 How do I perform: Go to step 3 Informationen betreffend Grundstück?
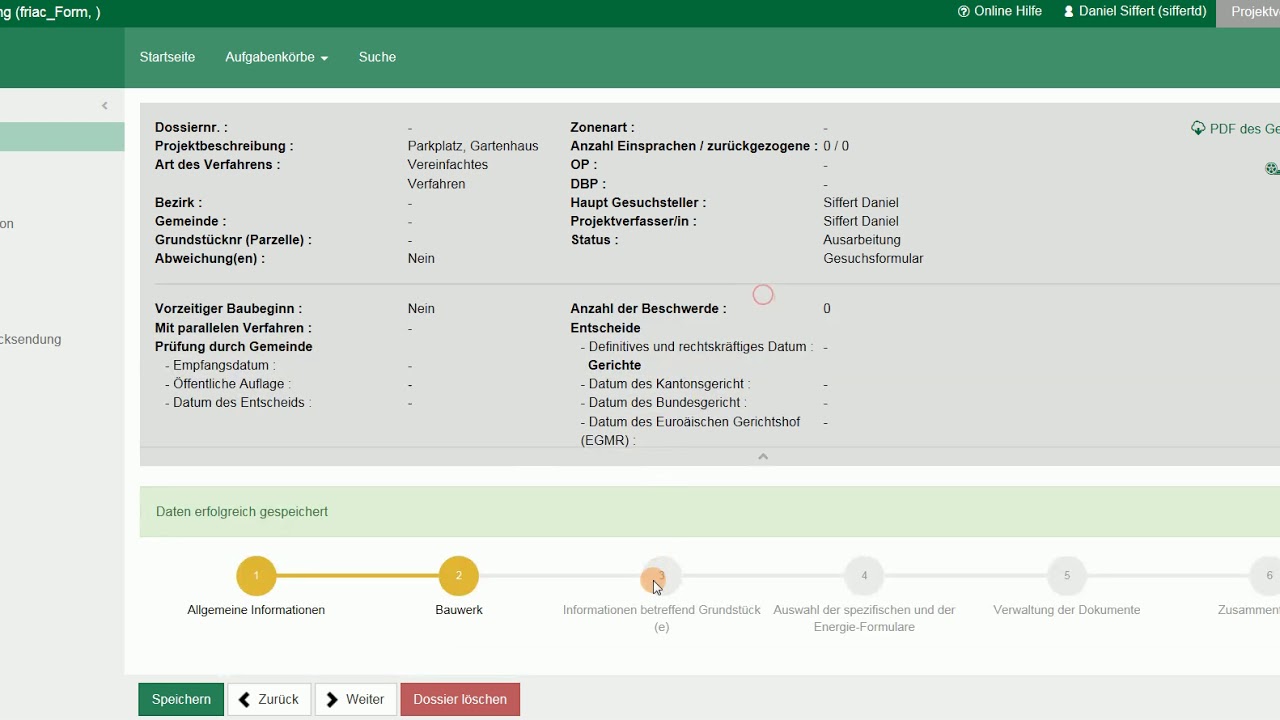[x=661, y=576]
